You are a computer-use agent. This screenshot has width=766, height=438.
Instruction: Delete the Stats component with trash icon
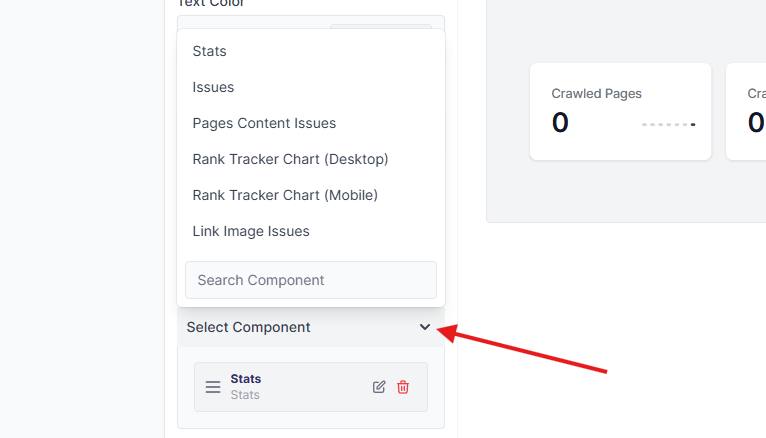pos(403,387)
